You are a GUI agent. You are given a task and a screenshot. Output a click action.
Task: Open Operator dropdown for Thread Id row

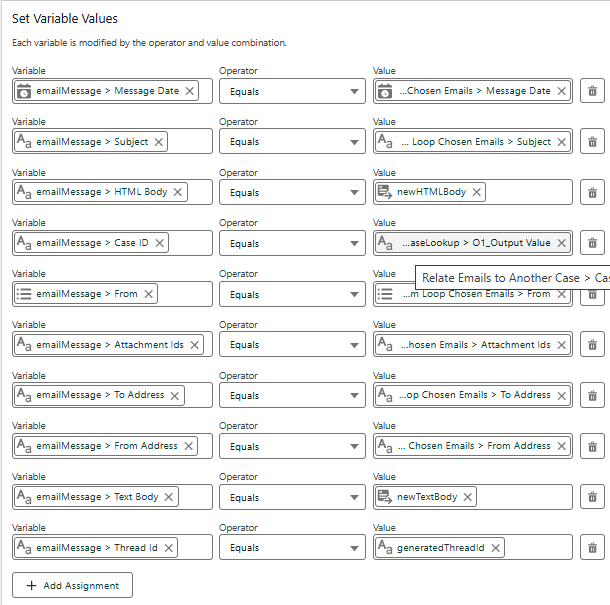coord(292,548)
